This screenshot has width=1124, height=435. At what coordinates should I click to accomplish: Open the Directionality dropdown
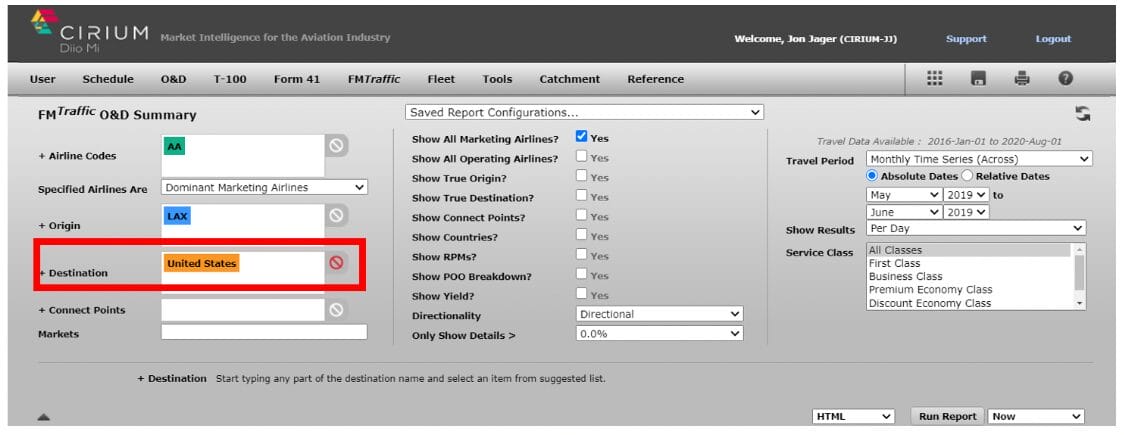pyautogui.click(x=660, y=314)
